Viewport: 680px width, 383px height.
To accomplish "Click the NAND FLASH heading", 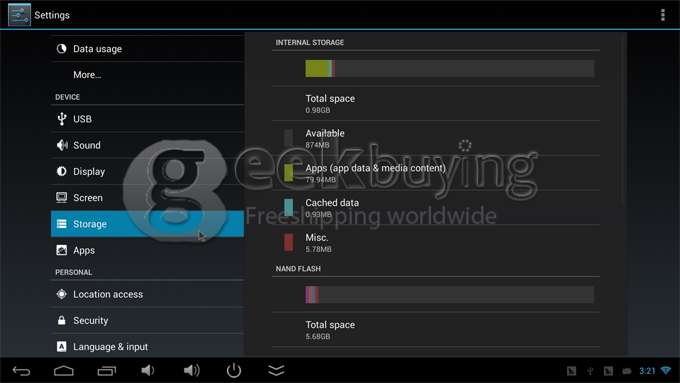I will pyautogui.click(x=298, y=269).
